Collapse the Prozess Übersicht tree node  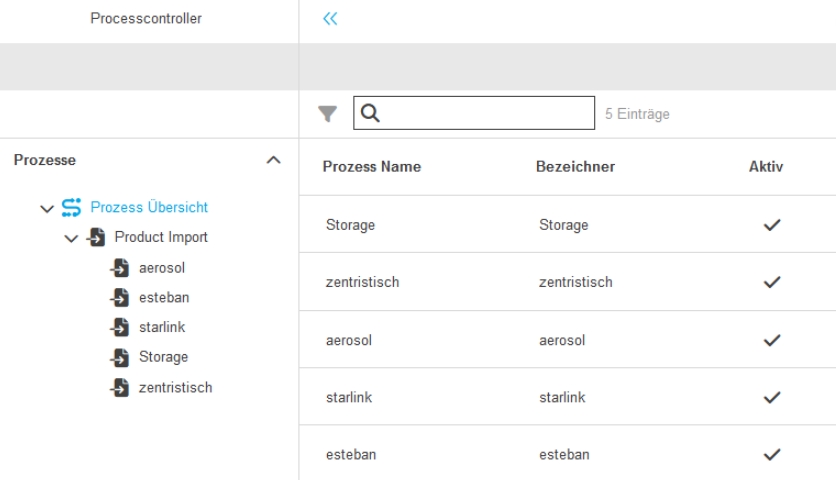click(46, 208)
